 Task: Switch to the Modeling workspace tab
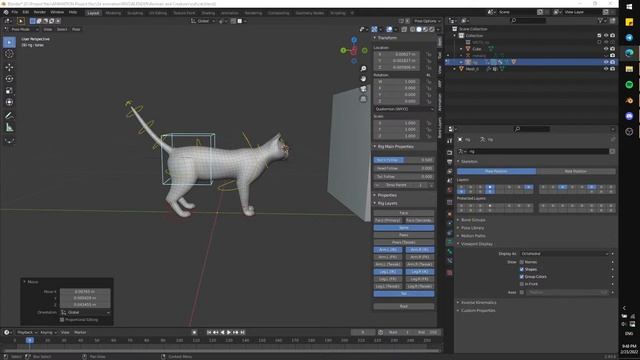point(113,13)
